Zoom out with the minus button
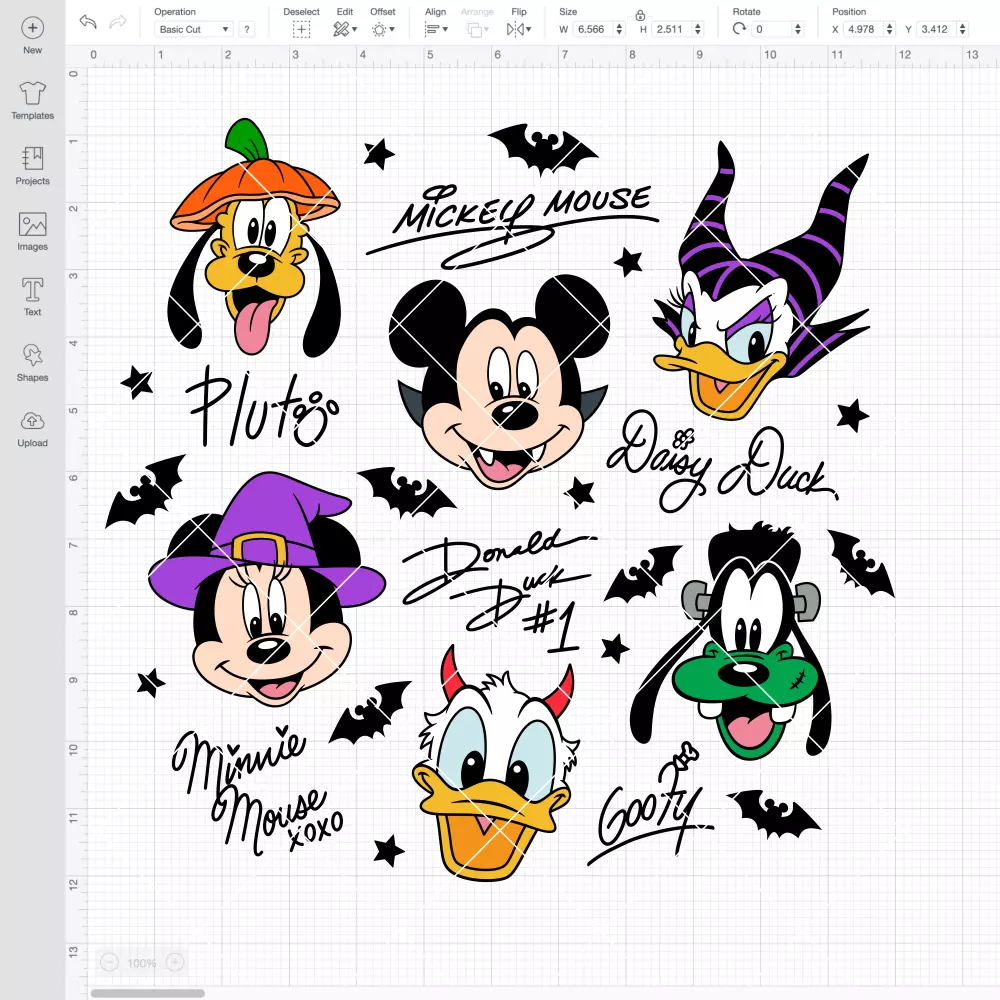Image resolution: width=1000 pixels, height=1000 pixels. click(x=109, y=962)
